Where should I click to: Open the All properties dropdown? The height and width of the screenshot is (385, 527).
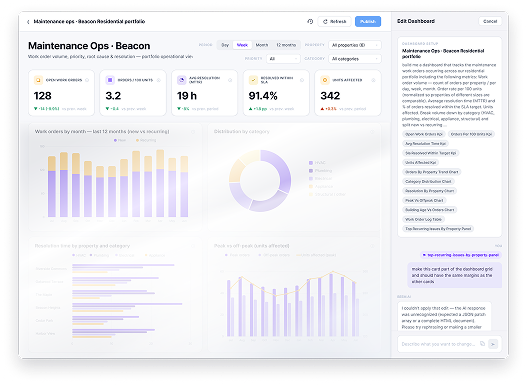[355, 45]
